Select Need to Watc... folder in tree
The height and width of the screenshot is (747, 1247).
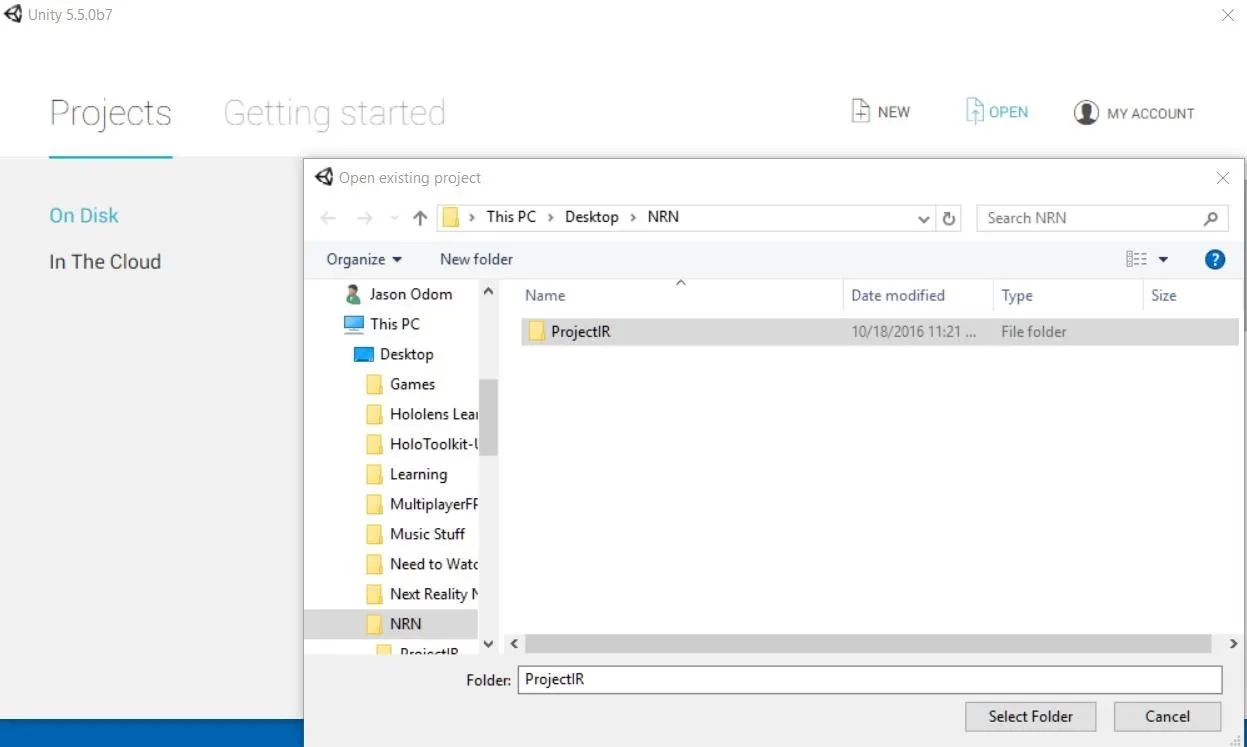click(x=421, y=564)
